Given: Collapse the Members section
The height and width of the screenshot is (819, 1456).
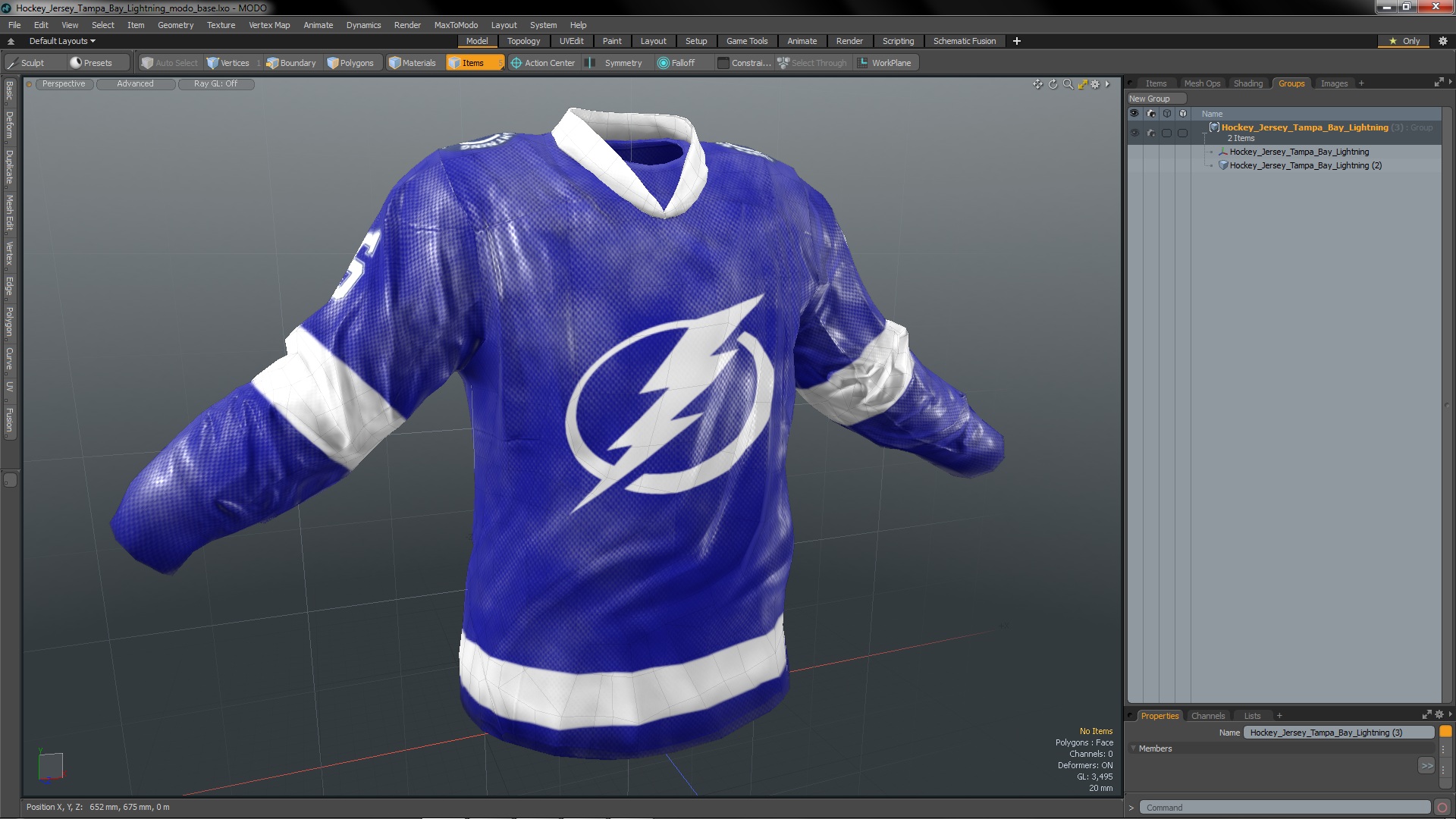Looking at the screenshot, I should tap(1134, 748).
